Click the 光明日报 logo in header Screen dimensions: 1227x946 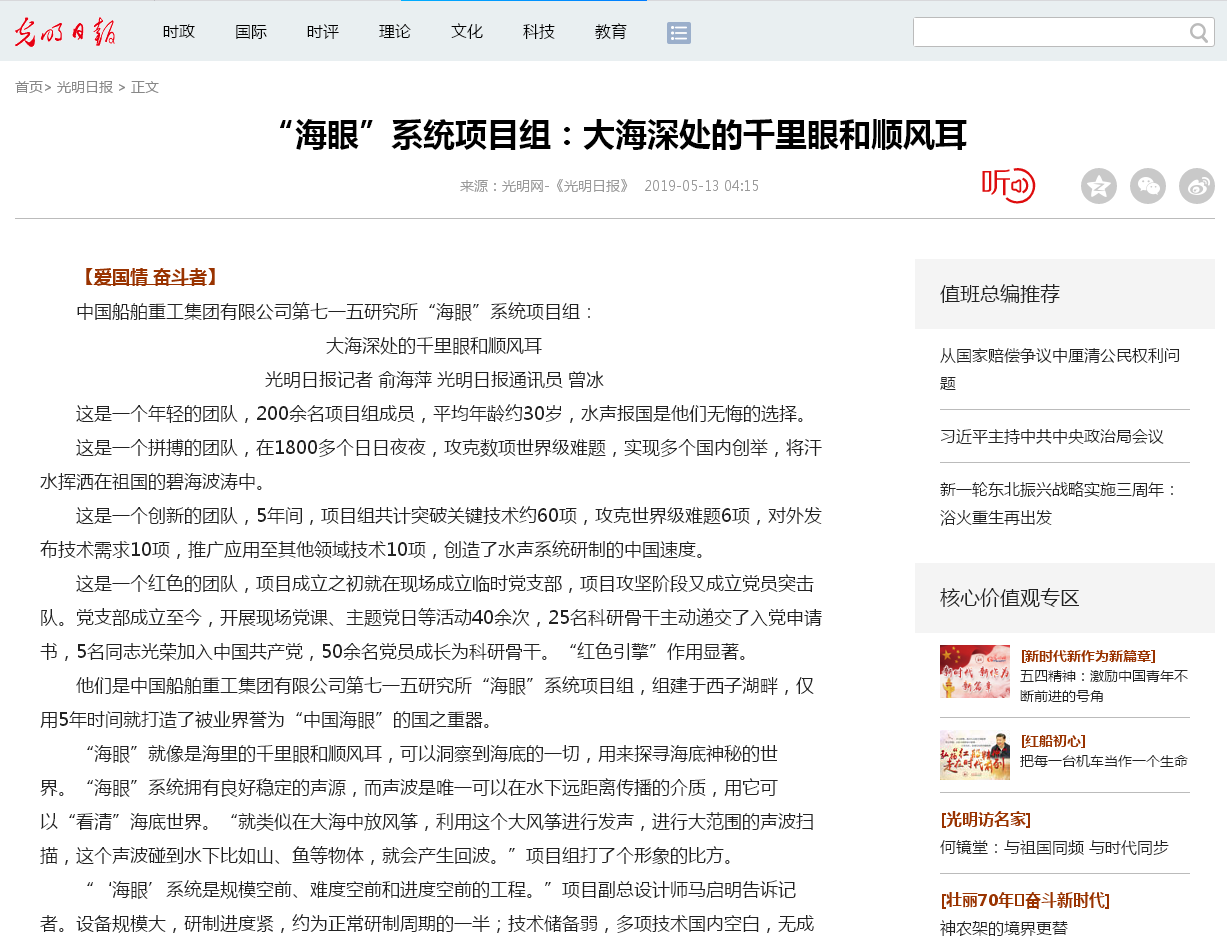coord(65,32)
